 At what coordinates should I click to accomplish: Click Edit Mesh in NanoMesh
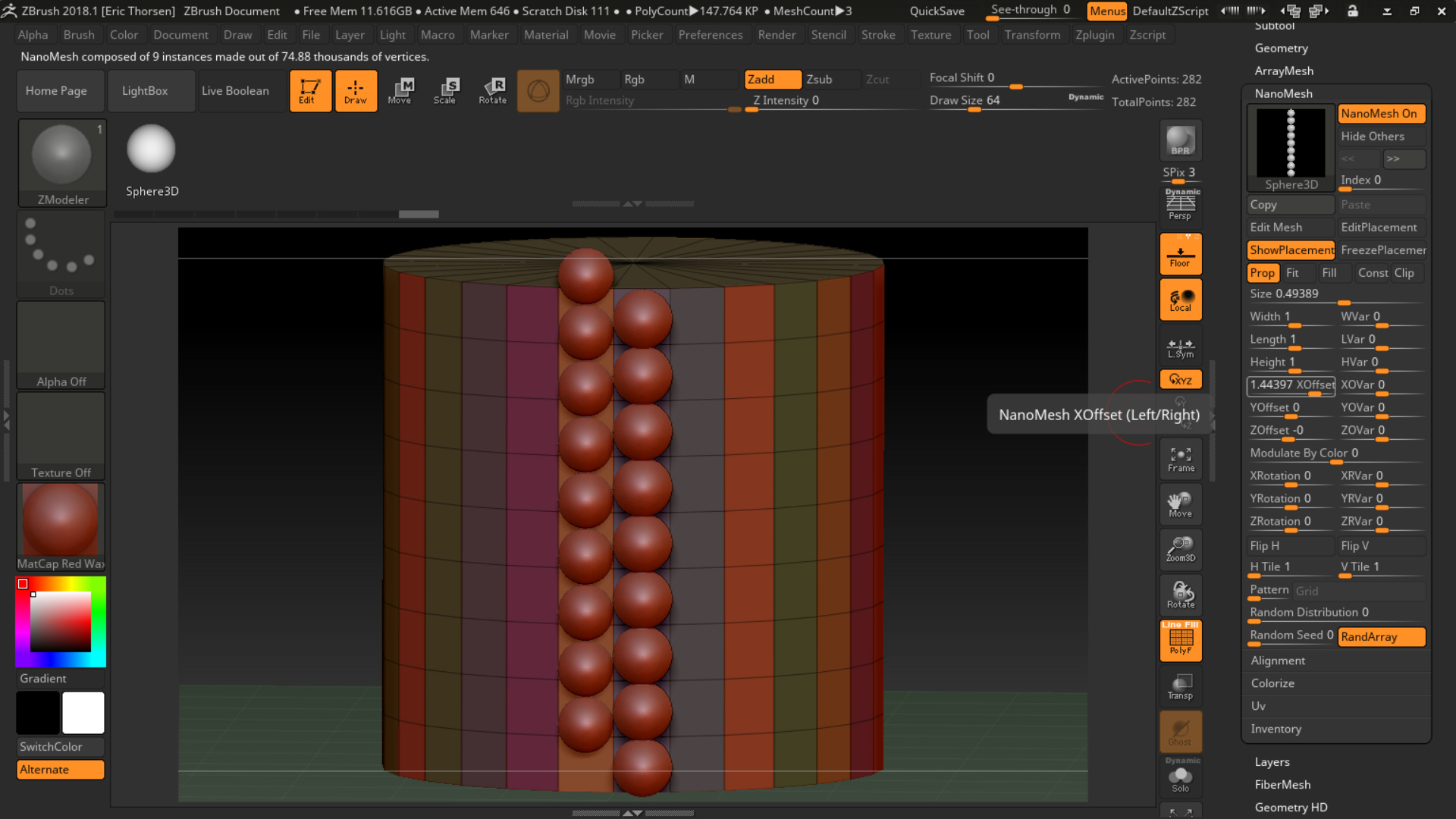click(1291, 227)
